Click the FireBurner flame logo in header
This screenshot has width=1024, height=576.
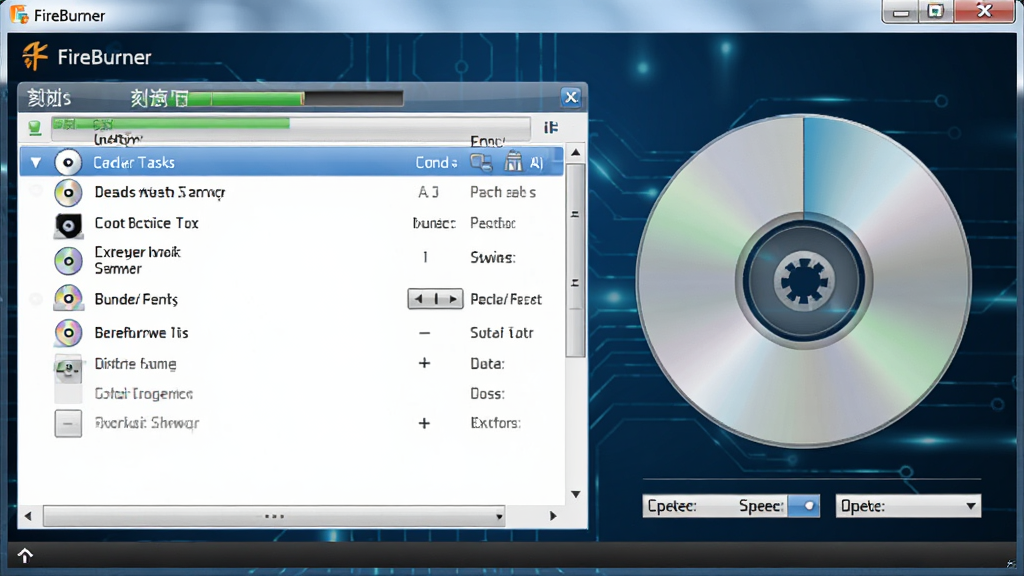pos(35,56)
